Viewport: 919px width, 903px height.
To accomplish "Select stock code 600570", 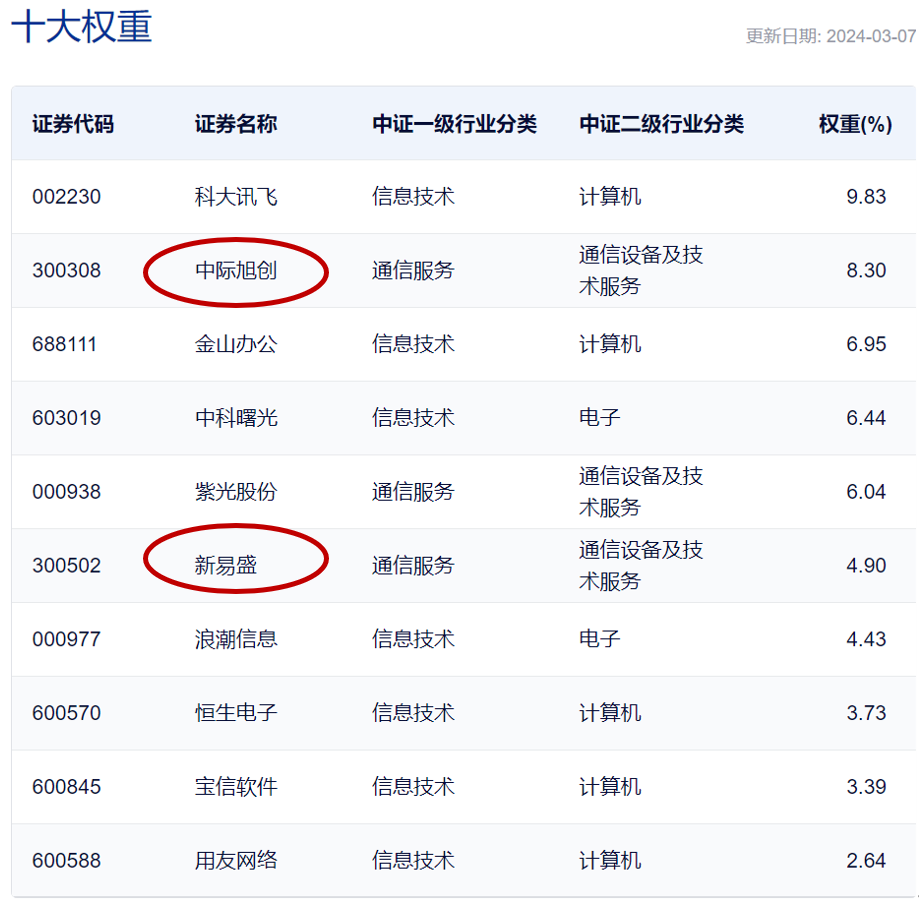I will 66,713.
